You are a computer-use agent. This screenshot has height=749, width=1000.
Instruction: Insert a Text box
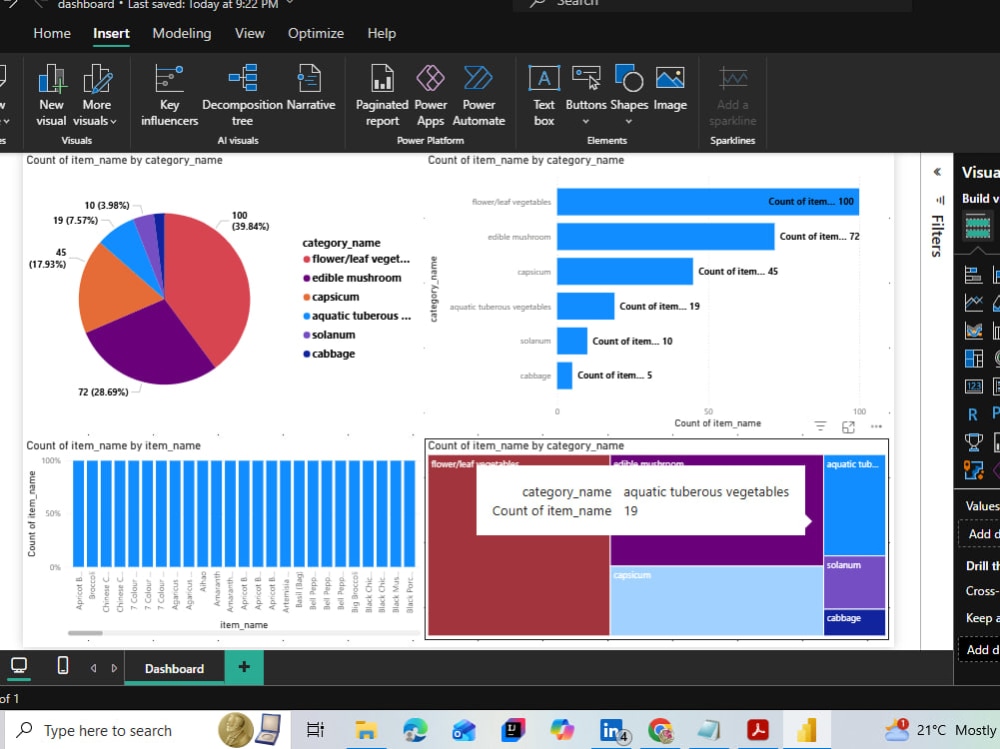pos(544,96)
